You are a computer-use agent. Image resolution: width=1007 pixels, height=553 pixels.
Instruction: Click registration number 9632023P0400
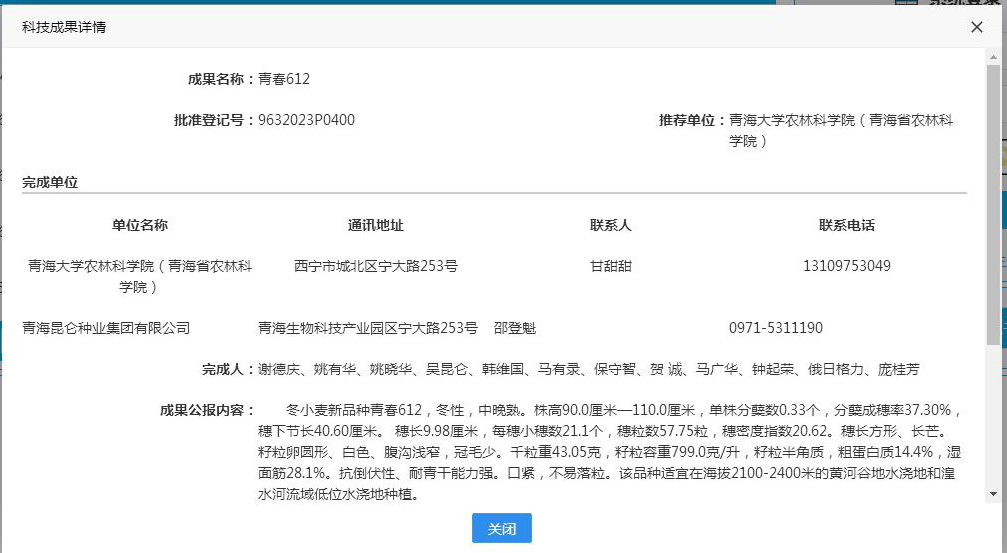(306, 120)
